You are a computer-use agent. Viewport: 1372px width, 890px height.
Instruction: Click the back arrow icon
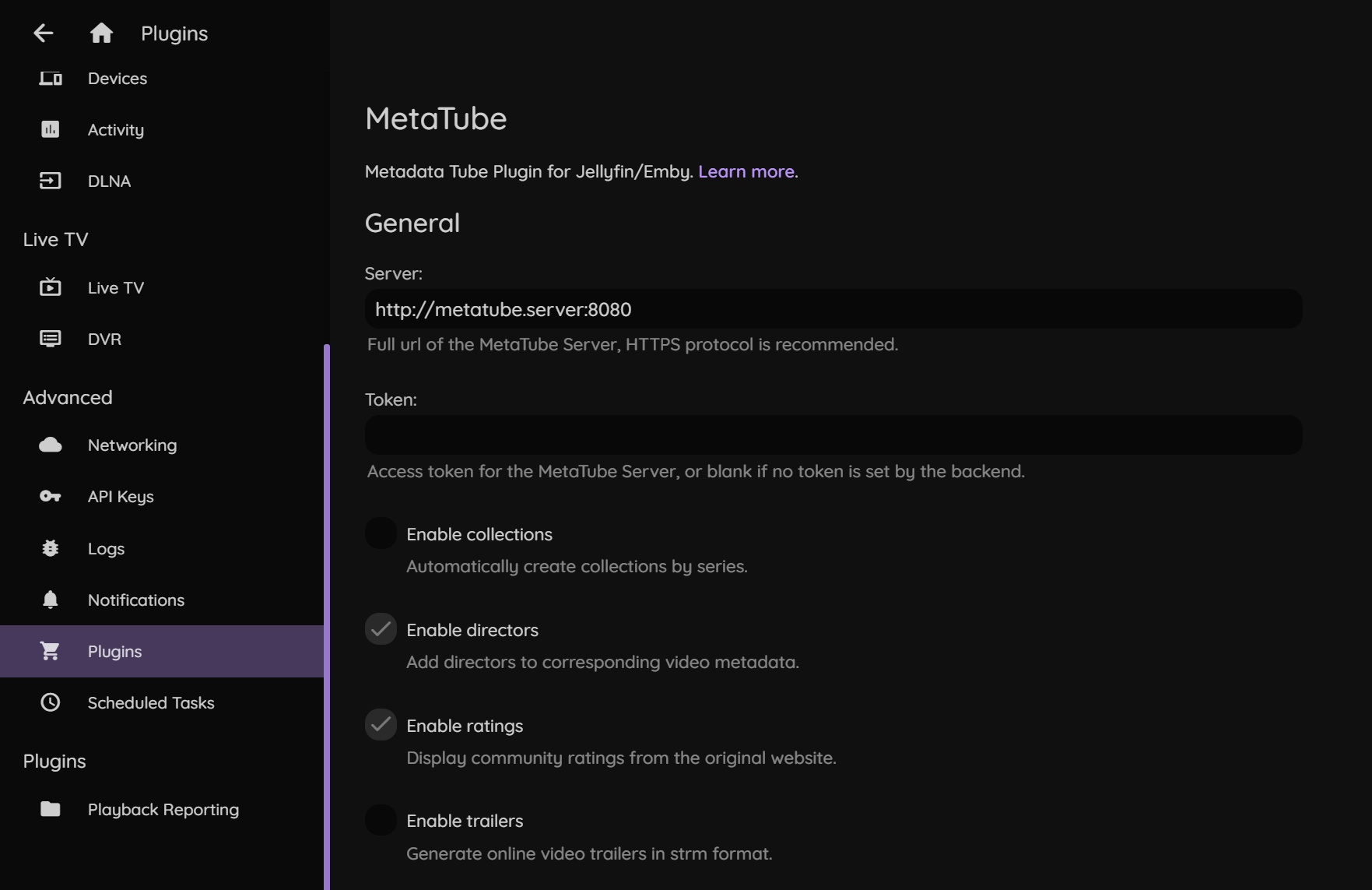[44, 33]
